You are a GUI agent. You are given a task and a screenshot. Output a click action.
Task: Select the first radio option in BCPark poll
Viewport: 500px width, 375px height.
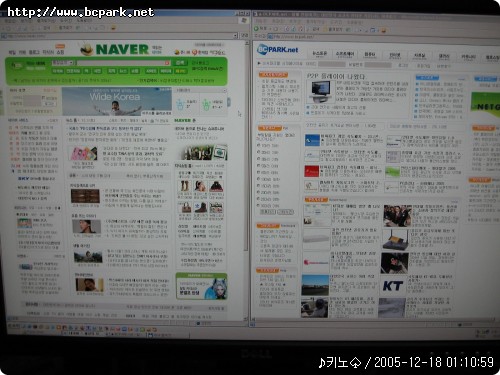259,146
